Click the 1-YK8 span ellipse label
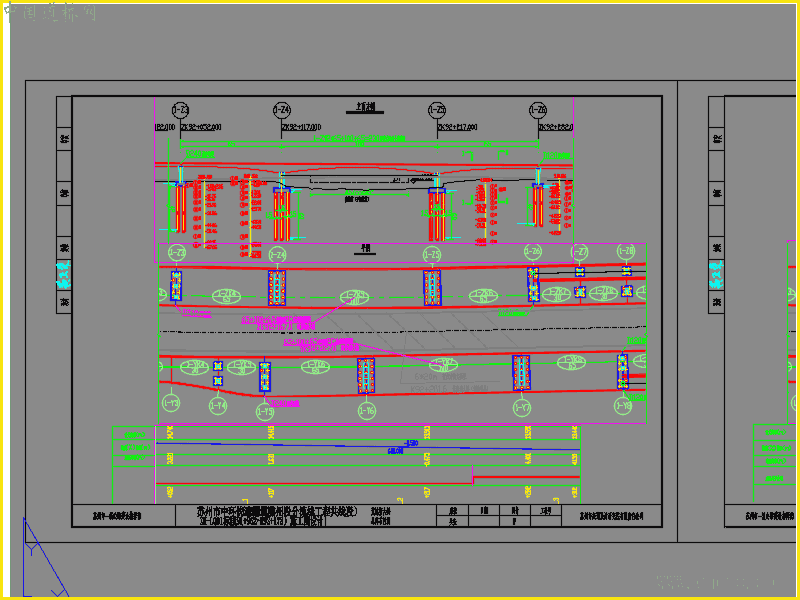 (x=571, y=362)
